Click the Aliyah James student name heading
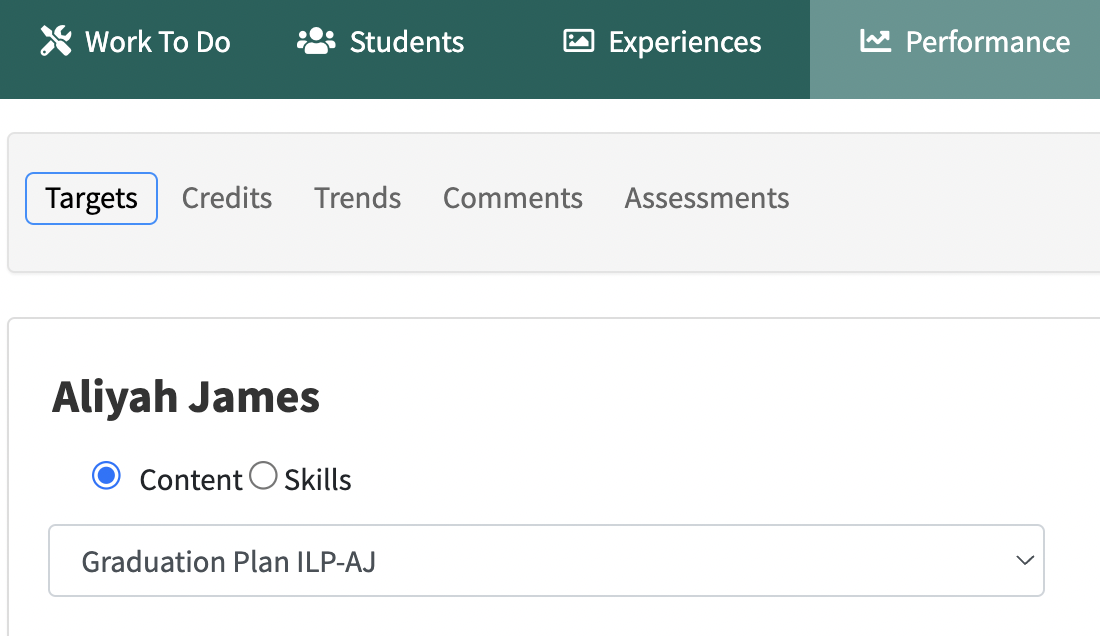The height and width of the screenshot is (636, 1100). coord(186,397)
